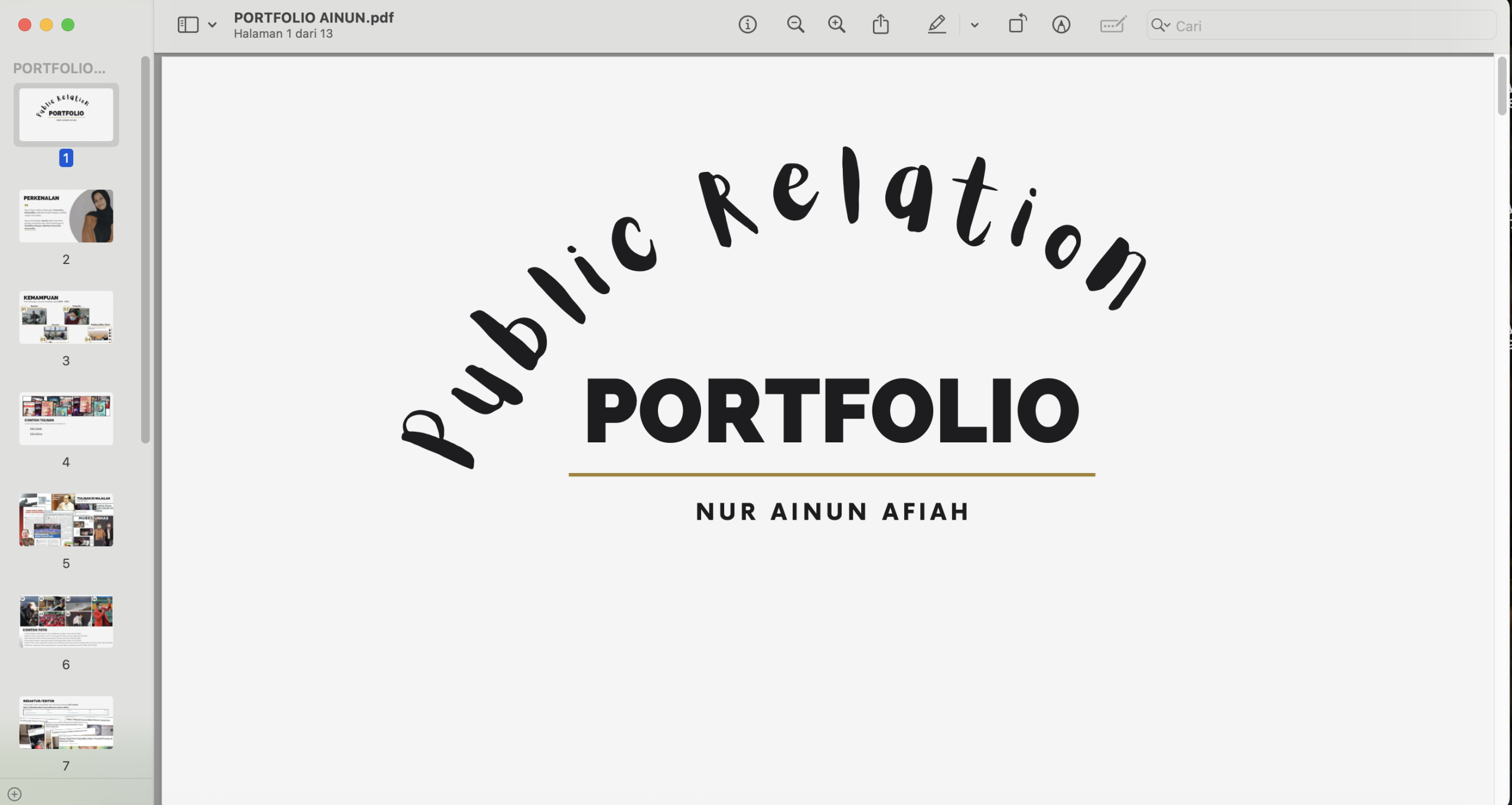Screen dimensions: 1512x805
Task: Click the PORTFOLIO sidebar header label
Action: (x=59, y=69)
